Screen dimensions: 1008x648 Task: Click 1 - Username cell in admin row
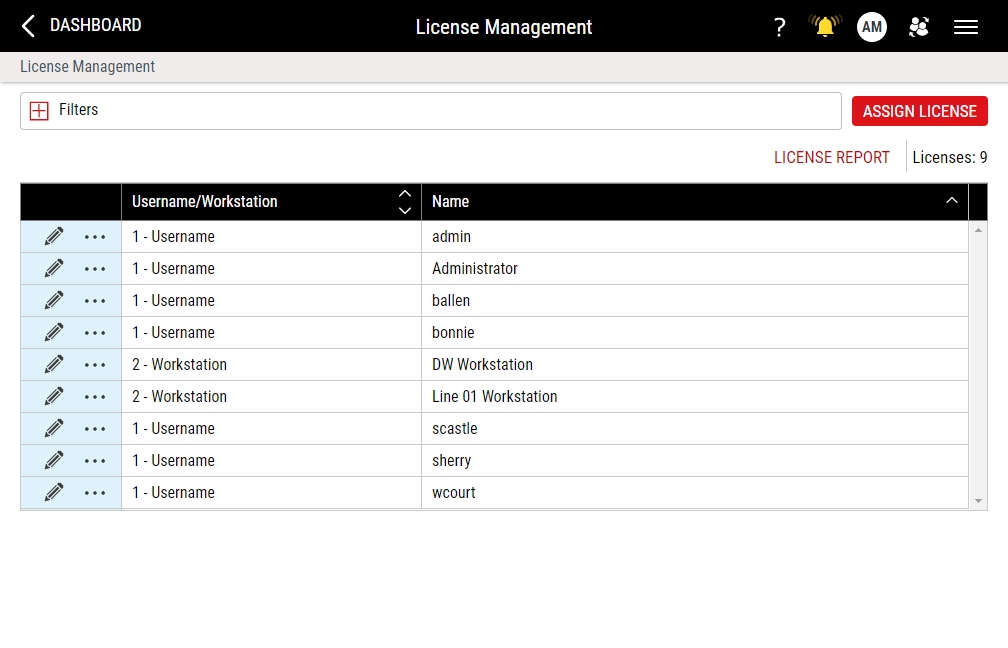[271, 237]
